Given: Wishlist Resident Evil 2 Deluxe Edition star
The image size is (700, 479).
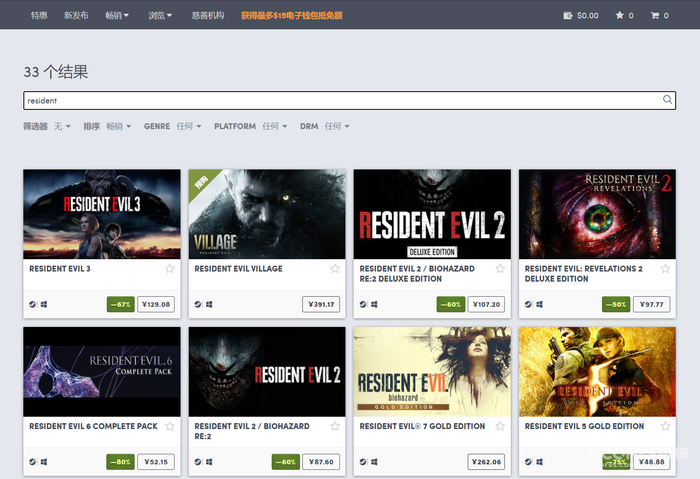Looking at the screenshot, I should (500, 268).
